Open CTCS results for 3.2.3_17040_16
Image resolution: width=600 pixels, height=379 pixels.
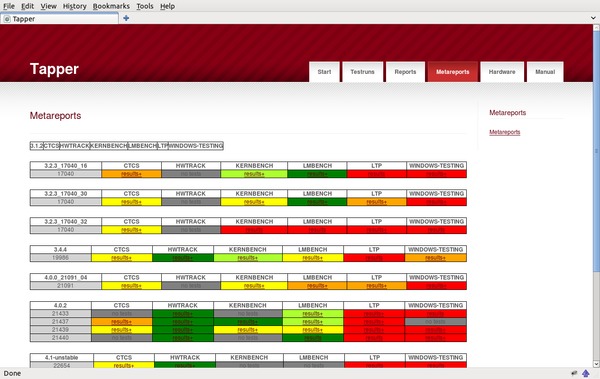pyautogui.click(x=131, y=174)
